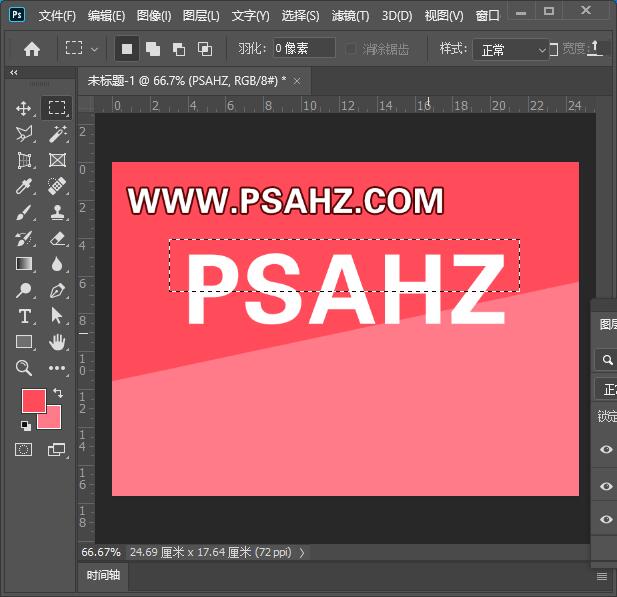Open the 3D(D) menu
The height and width of the screenshot is (597, 617).
click(397, 16)
